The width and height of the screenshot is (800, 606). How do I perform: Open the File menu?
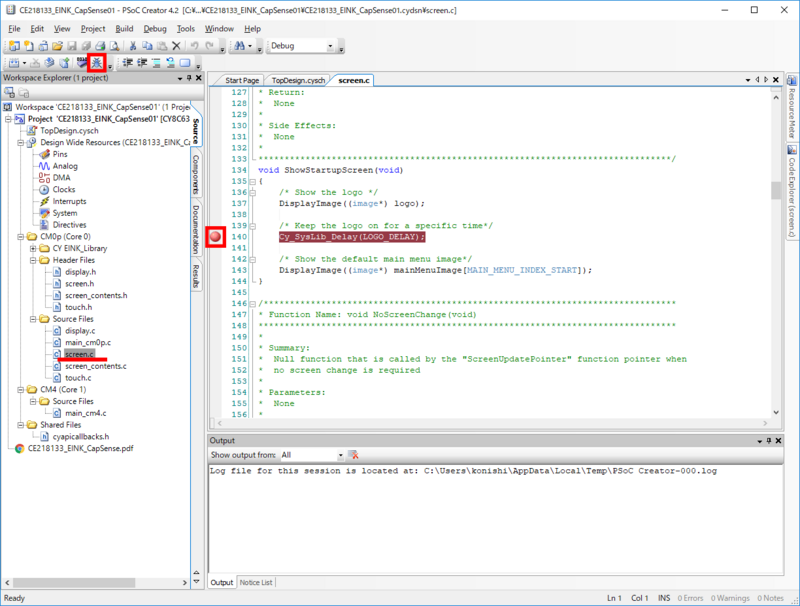pyautogui.click(x=14, y=29)
